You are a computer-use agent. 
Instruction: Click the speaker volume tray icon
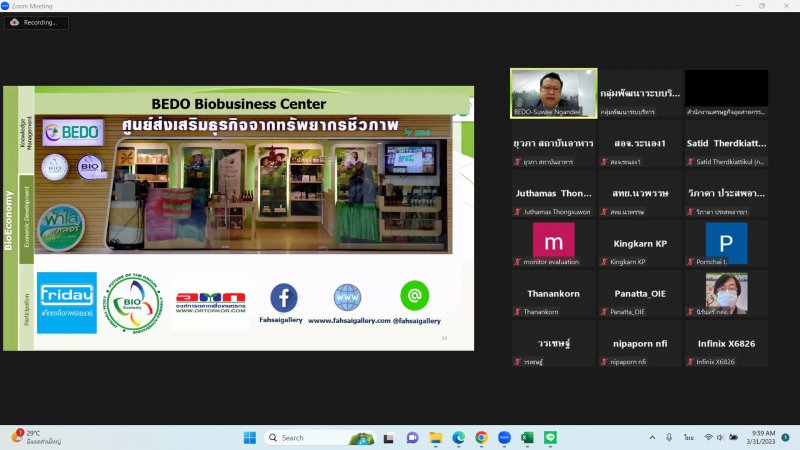pyautogui.click(x=720, y=438)
